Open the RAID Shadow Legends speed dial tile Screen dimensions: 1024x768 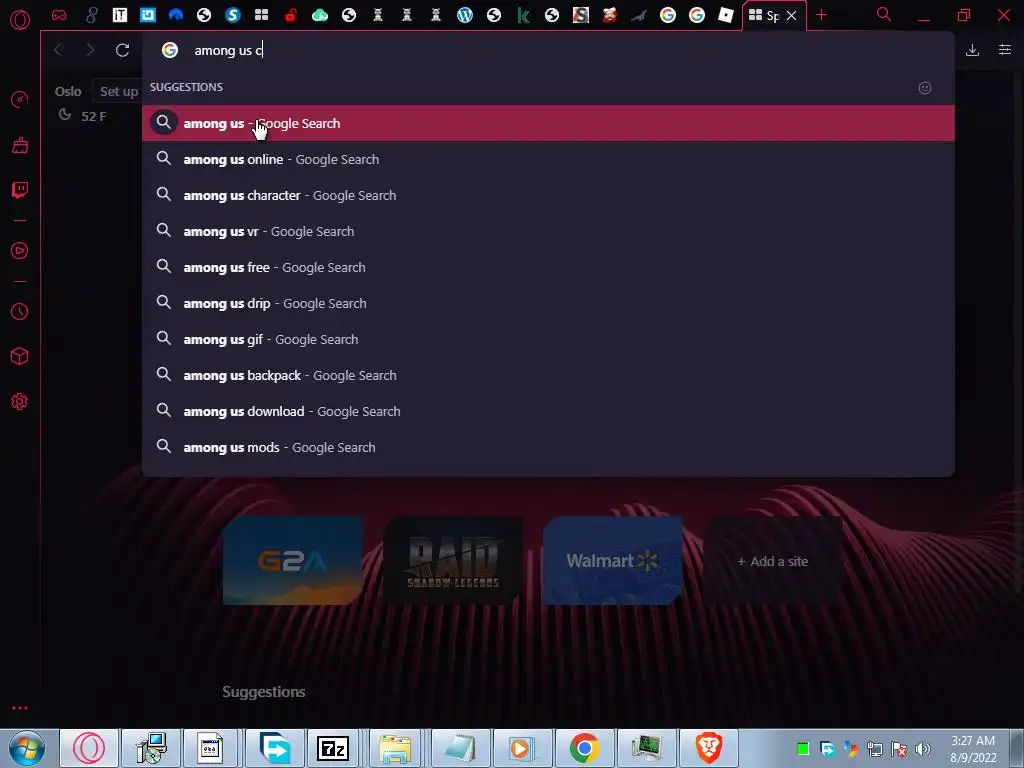[453, 560]
